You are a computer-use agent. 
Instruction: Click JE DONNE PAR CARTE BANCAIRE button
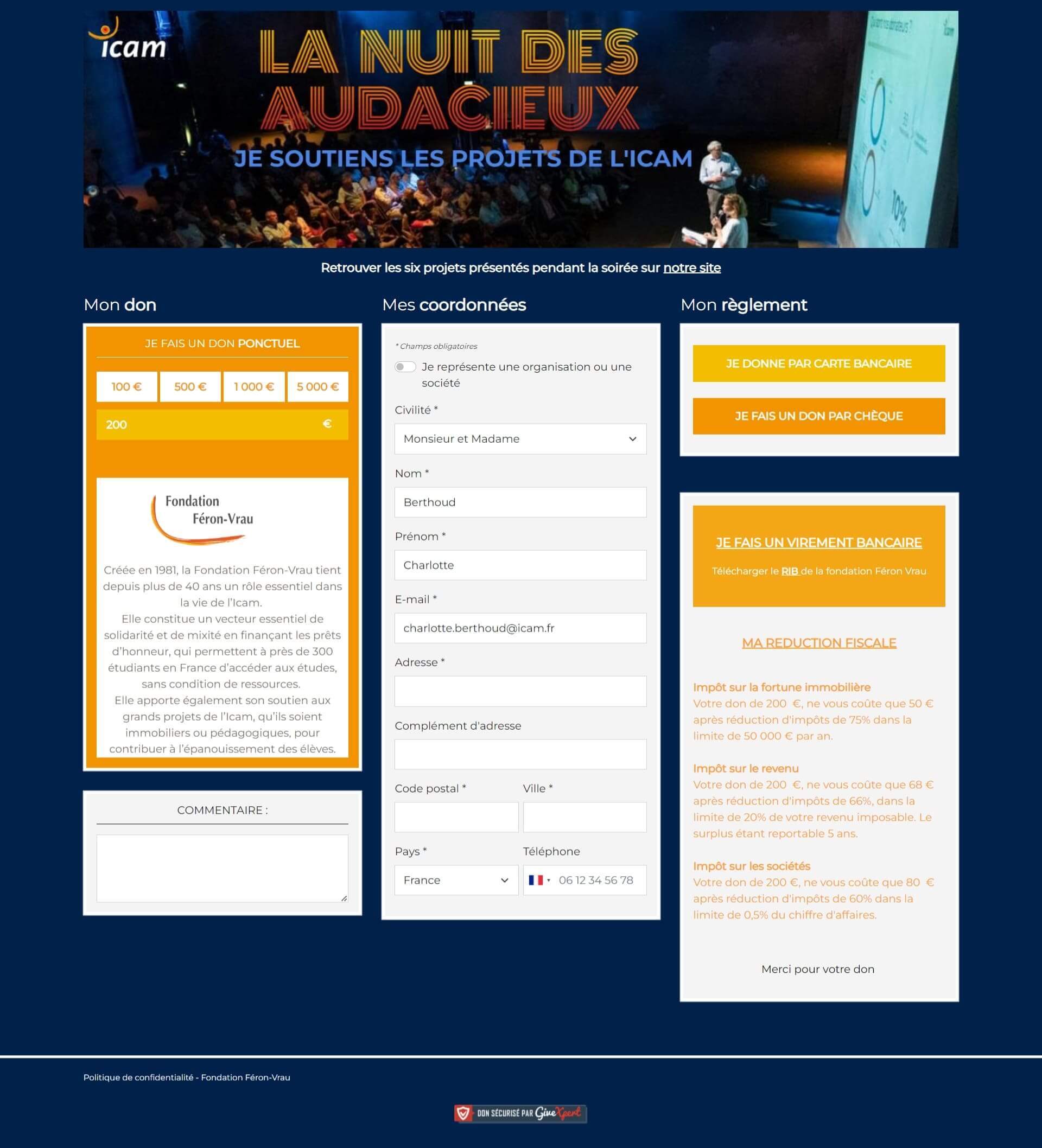pyautogui.click(x=818, y=363)
